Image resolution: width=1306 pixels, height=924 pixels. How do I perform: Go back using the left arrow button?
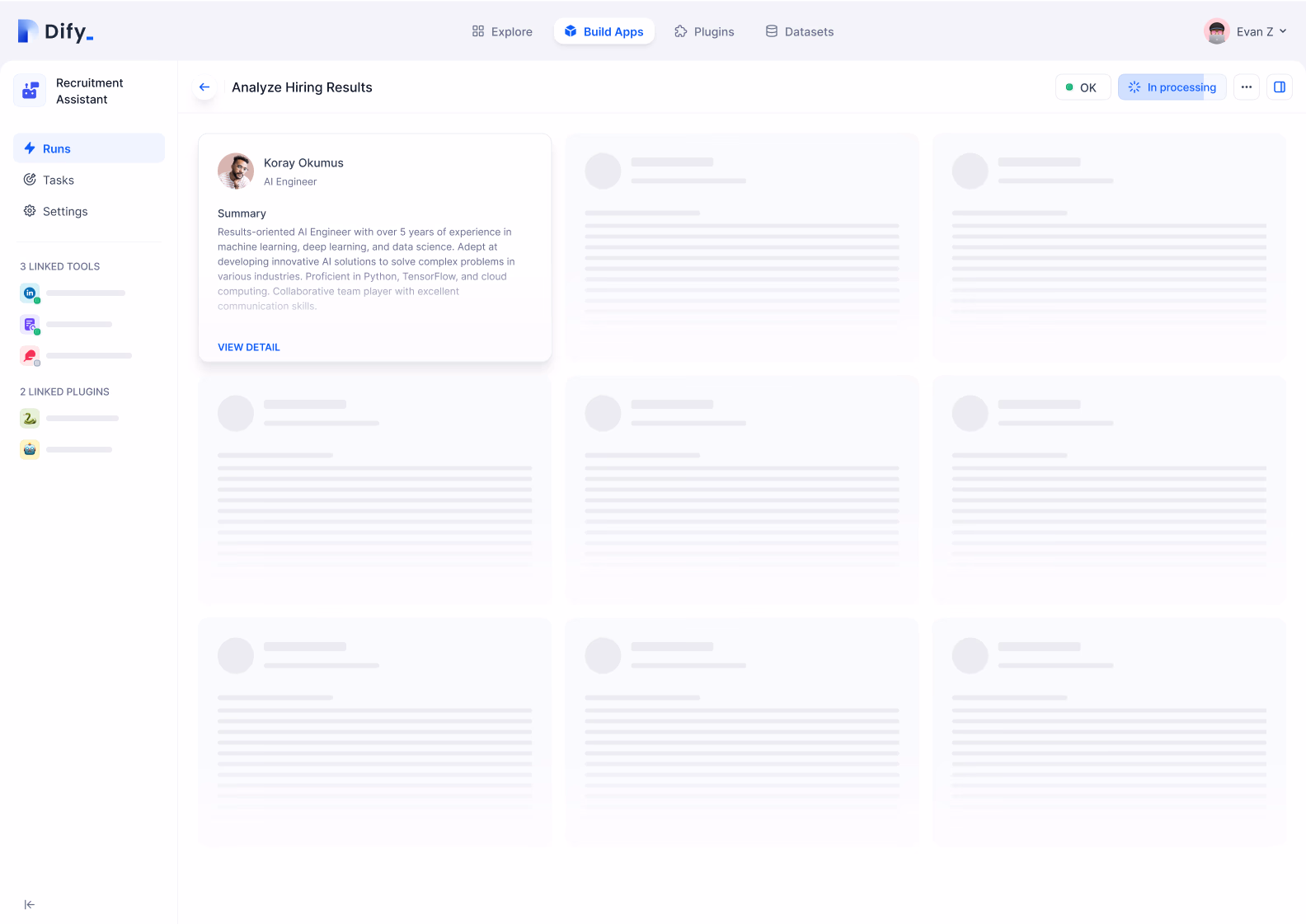tap(204, 87)
